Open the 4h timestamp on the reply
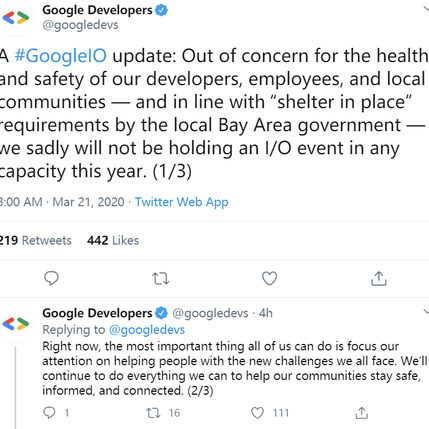This screenshot has height=429, width=429. 266,313
